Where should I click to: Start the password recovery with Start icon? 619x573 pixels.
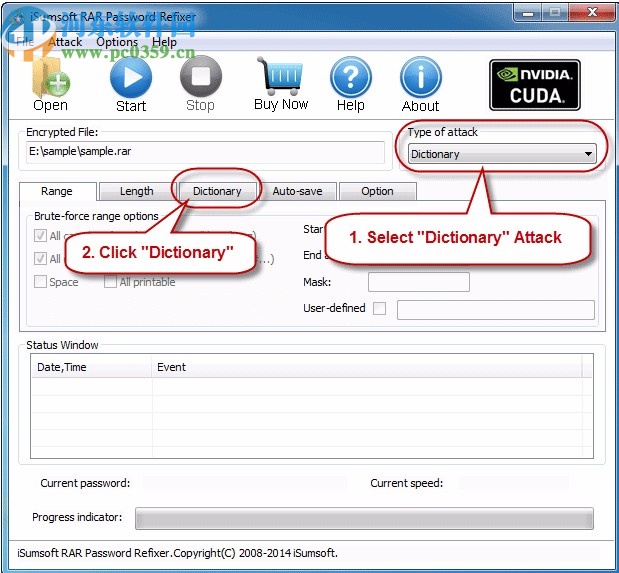131,84
